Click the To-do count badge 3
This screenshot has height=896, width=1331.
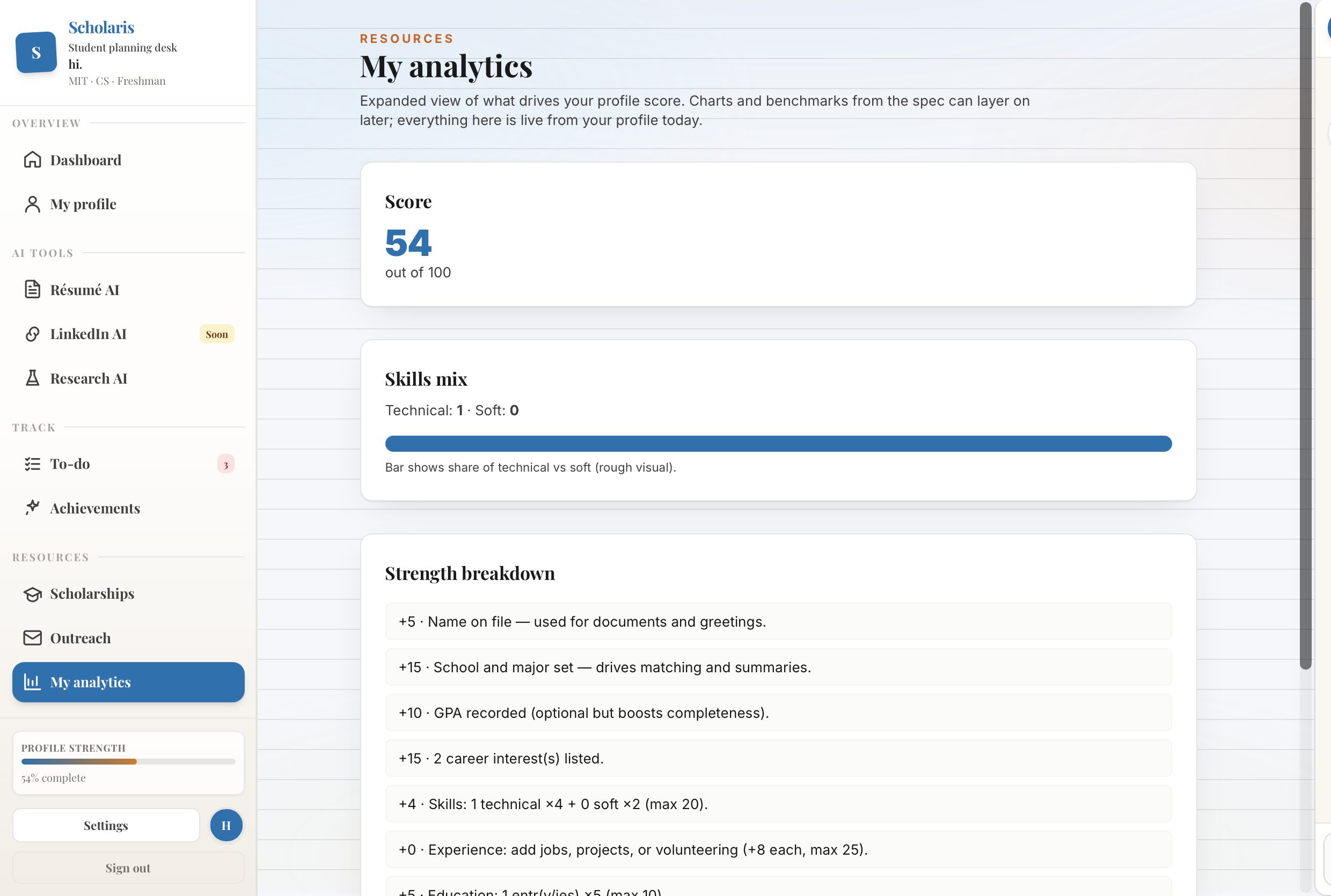226,464
